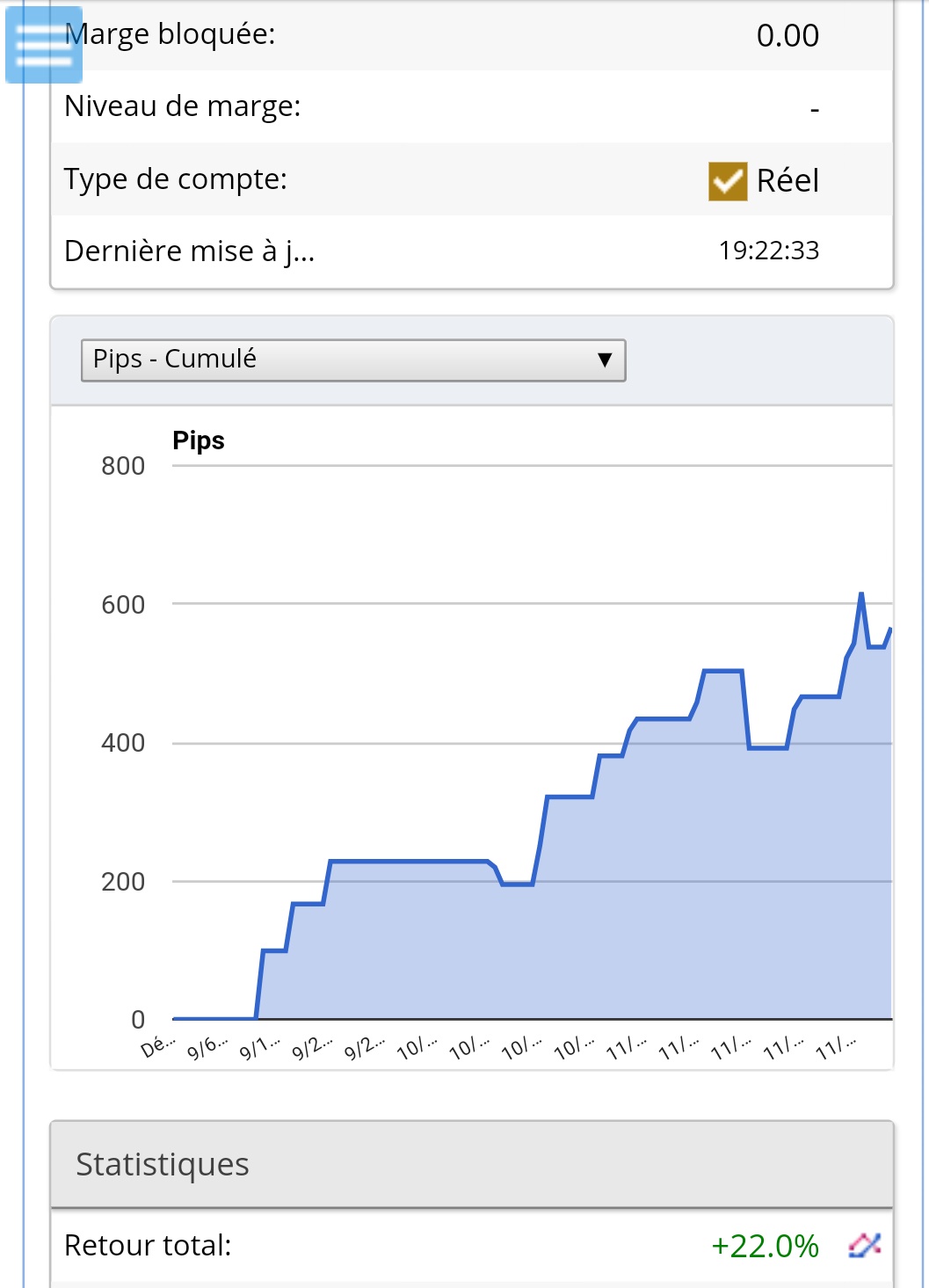Toggle the Réel account type checkbox
Image resolution: width=929 pixels, height=1288 pixels.
pos(728,181)
